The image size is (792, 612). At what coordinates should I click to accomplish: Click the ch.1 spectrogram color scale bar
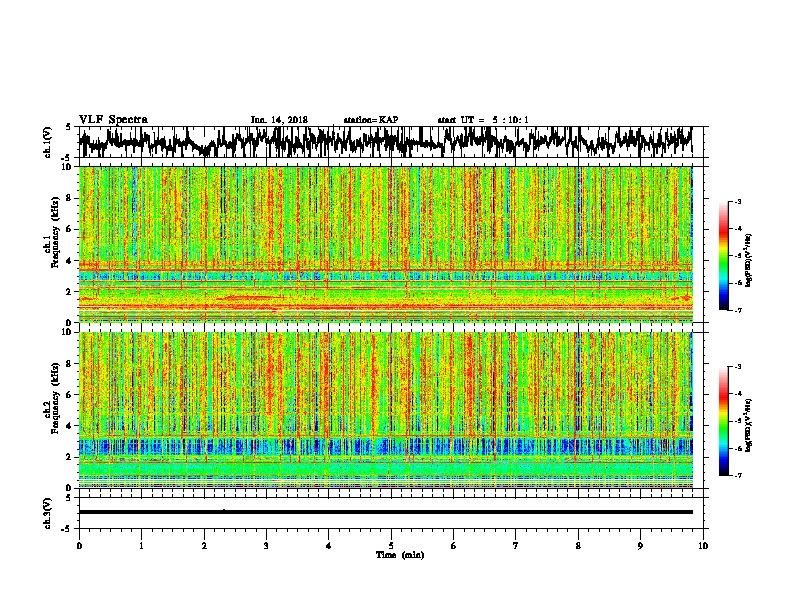[723, 256]
